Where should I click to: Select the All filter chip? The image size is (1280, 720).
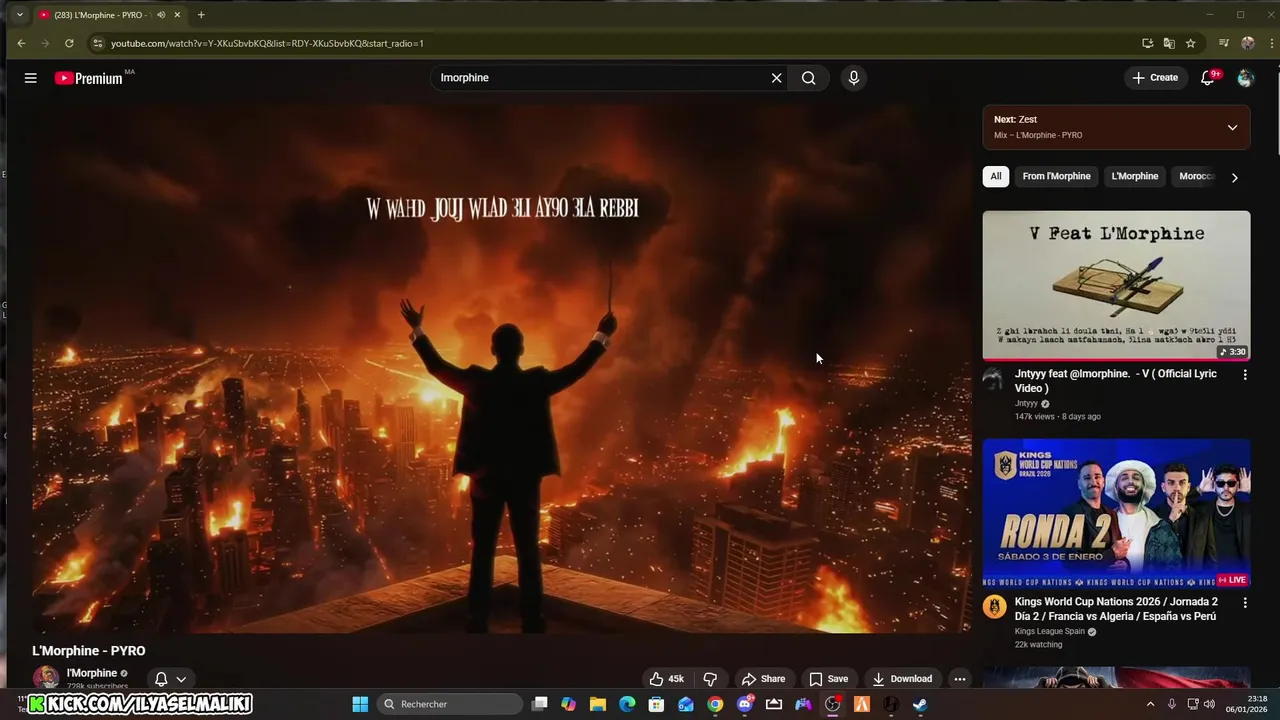coord(996,177)
